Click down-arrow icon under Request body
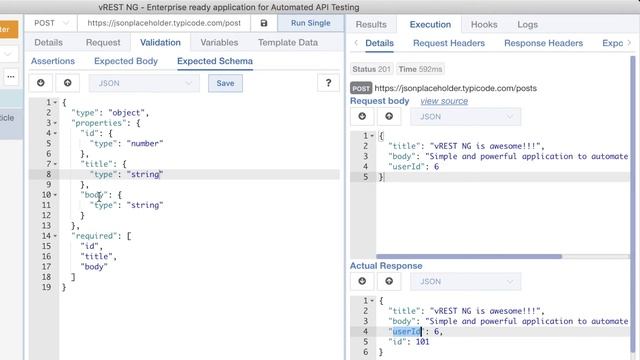640x360 pixels. point(362,116)
